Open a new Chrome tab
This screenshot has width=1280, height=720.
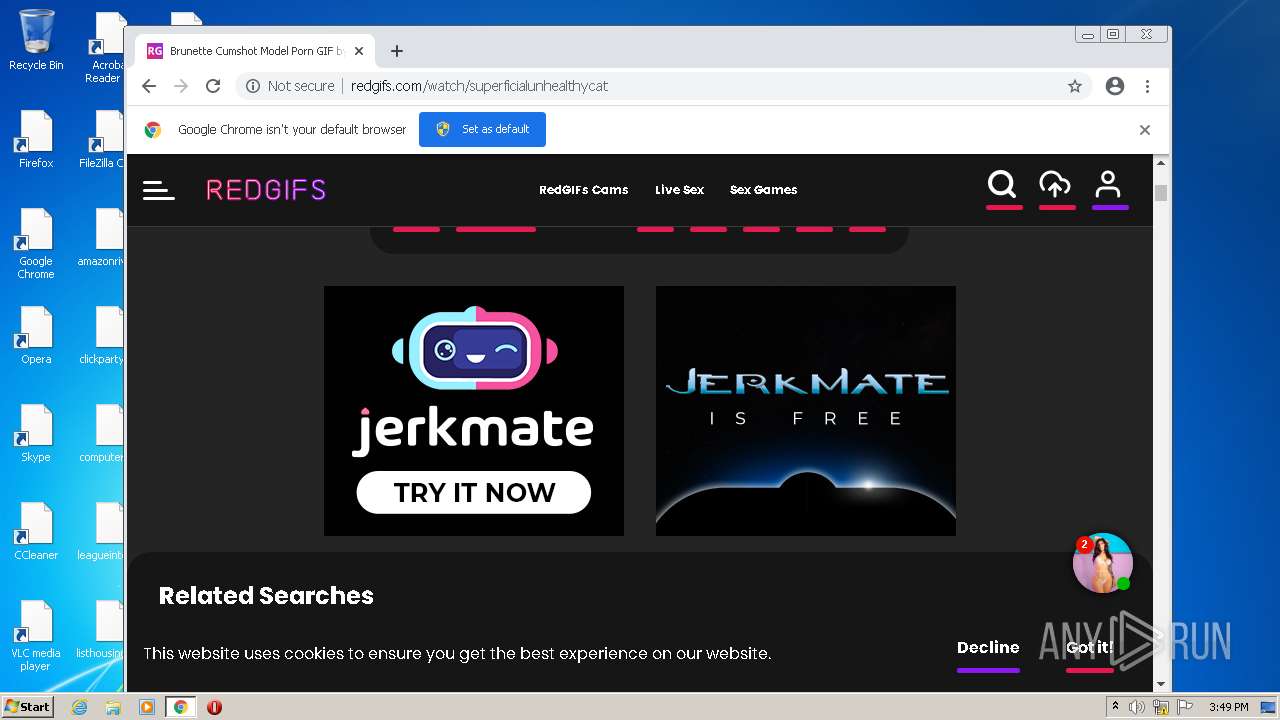[397, 51]
